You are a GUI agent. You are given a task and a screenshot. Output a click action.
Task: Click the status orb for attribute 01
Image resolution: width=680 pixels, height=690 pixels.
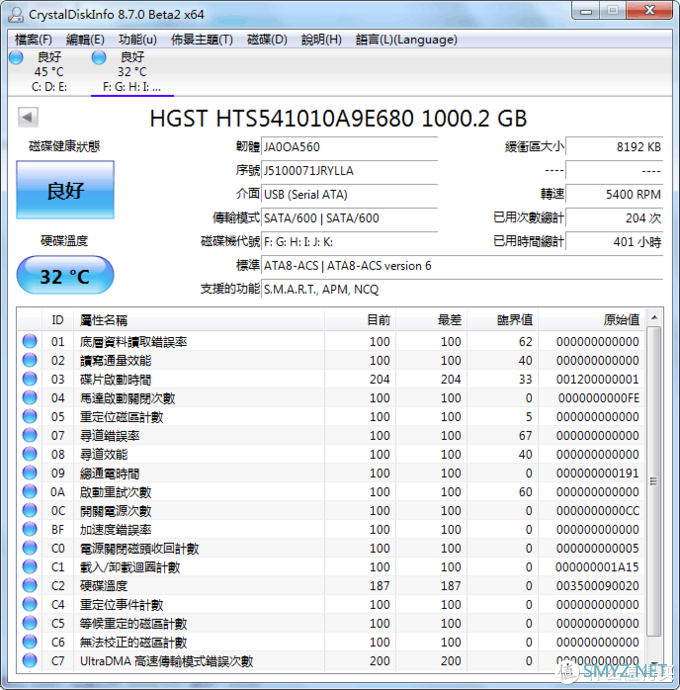[30, 341]
